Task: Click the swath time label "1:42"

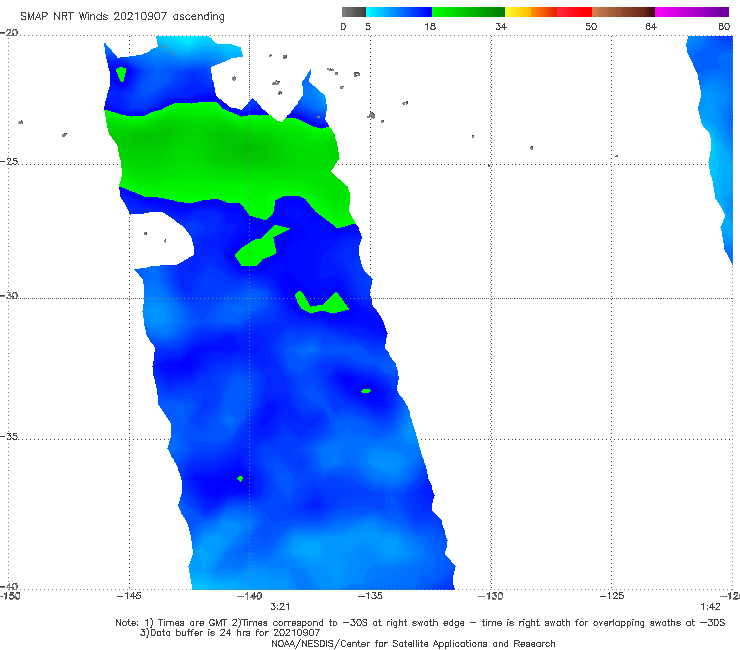Action: coord(710,607)
